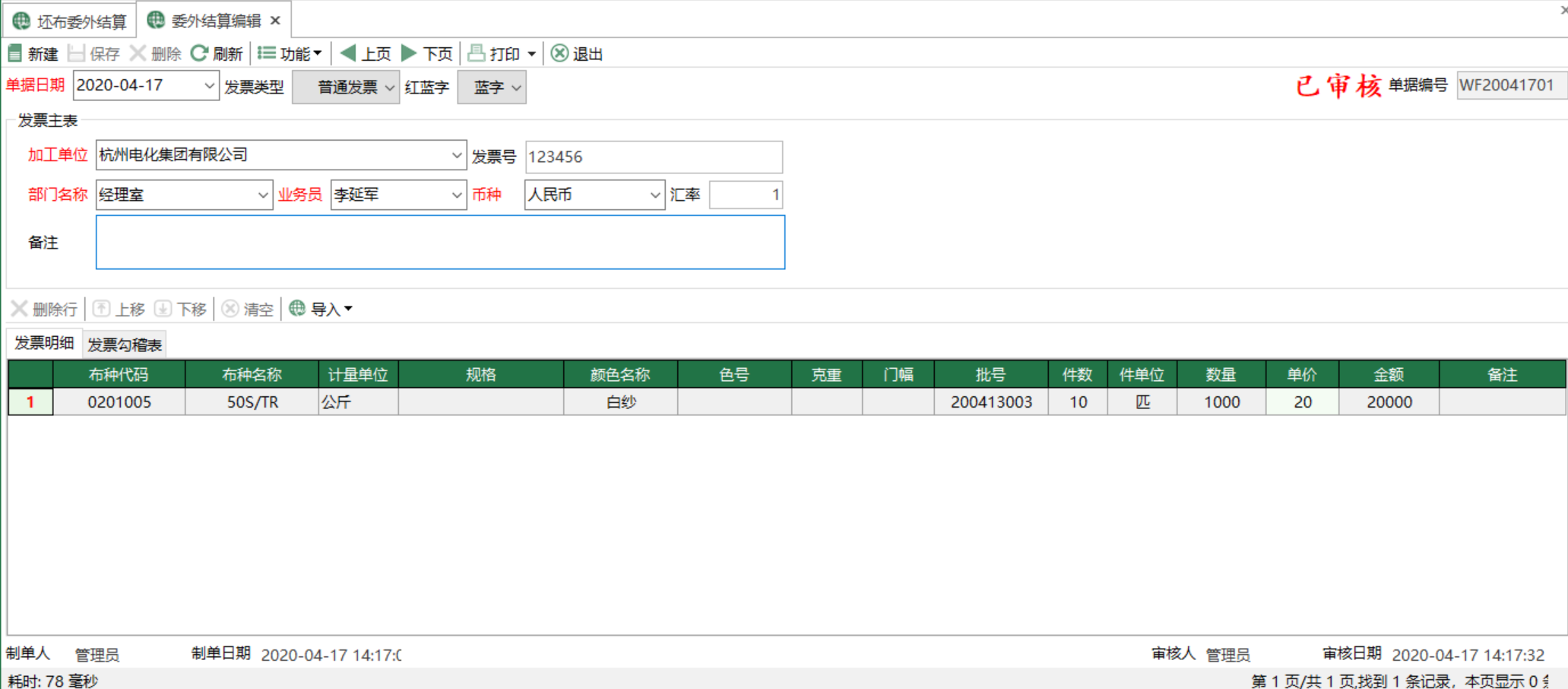Viewport: 1568px width, 689px height.
Task: Click the 汇率 exchange rate field
Action: [x=746, y=195]
